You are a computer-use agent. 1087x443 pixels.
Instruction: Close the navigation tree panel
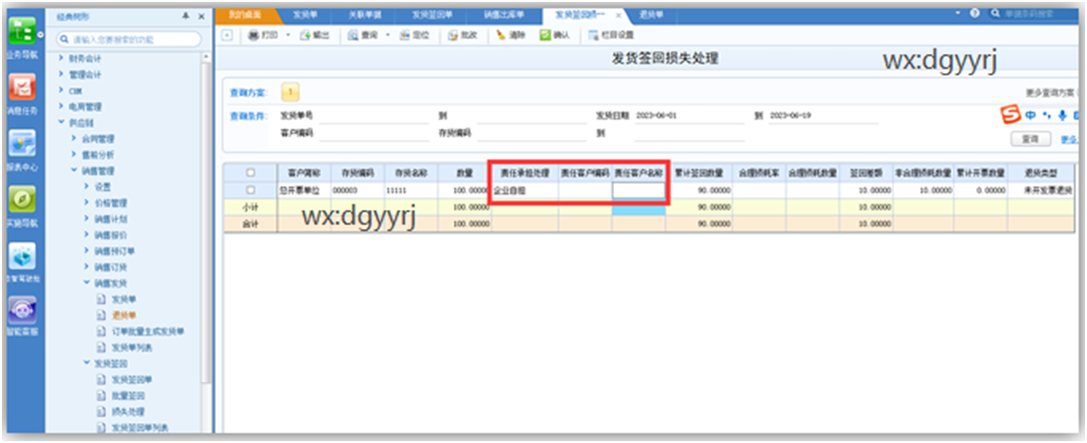click(201, 16)
